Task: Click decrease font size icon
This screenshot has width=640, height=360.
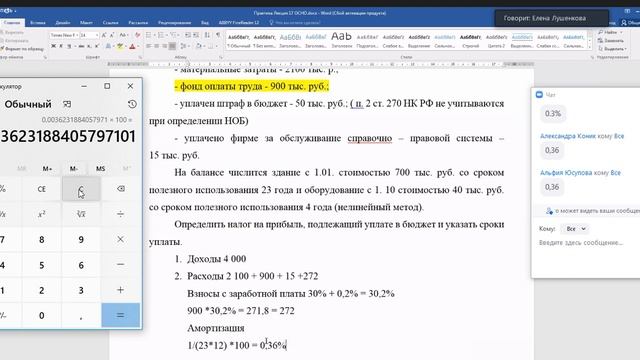Action: point(112,35)
